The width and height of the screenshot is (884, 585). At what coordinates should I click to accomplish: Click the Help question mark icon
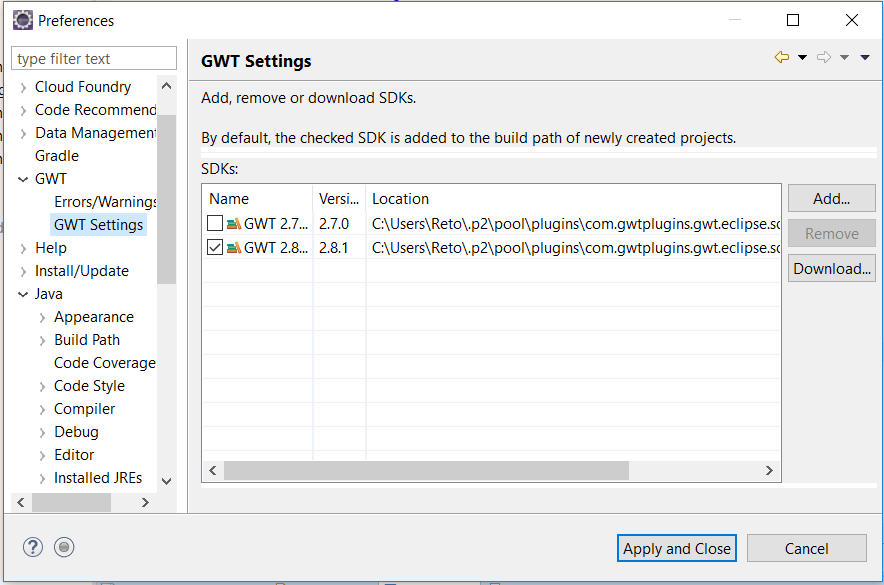pos(33,547)
